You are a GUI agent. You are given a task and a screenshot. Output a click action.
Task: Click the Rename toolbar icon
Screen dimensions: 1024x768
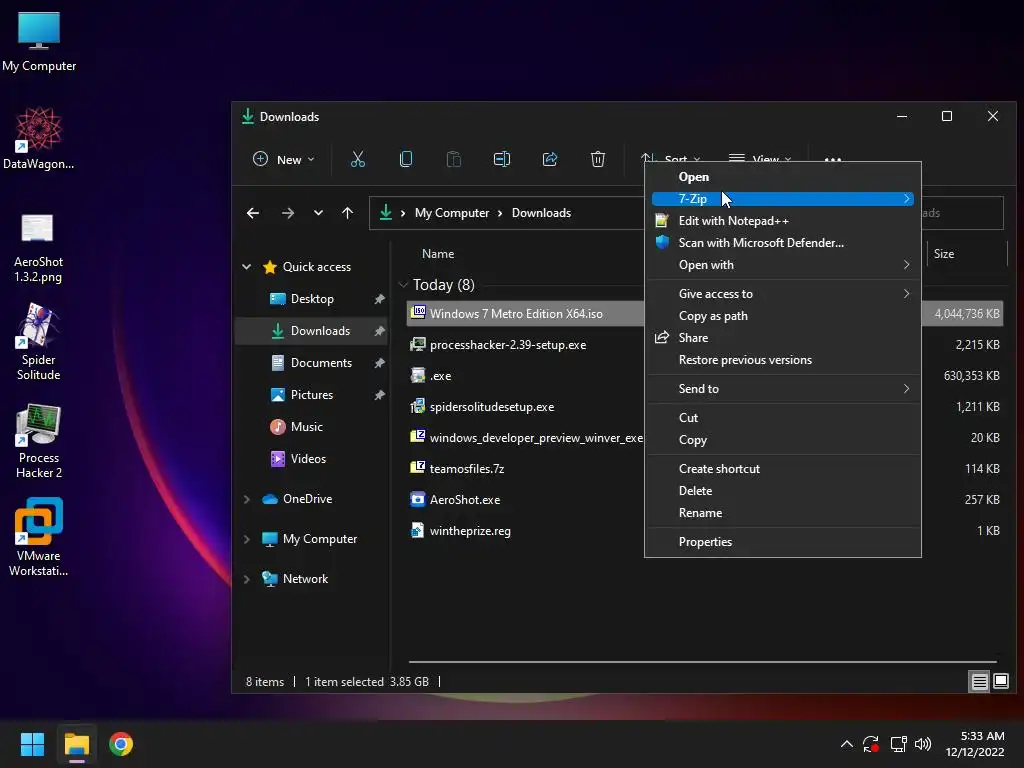502,159
